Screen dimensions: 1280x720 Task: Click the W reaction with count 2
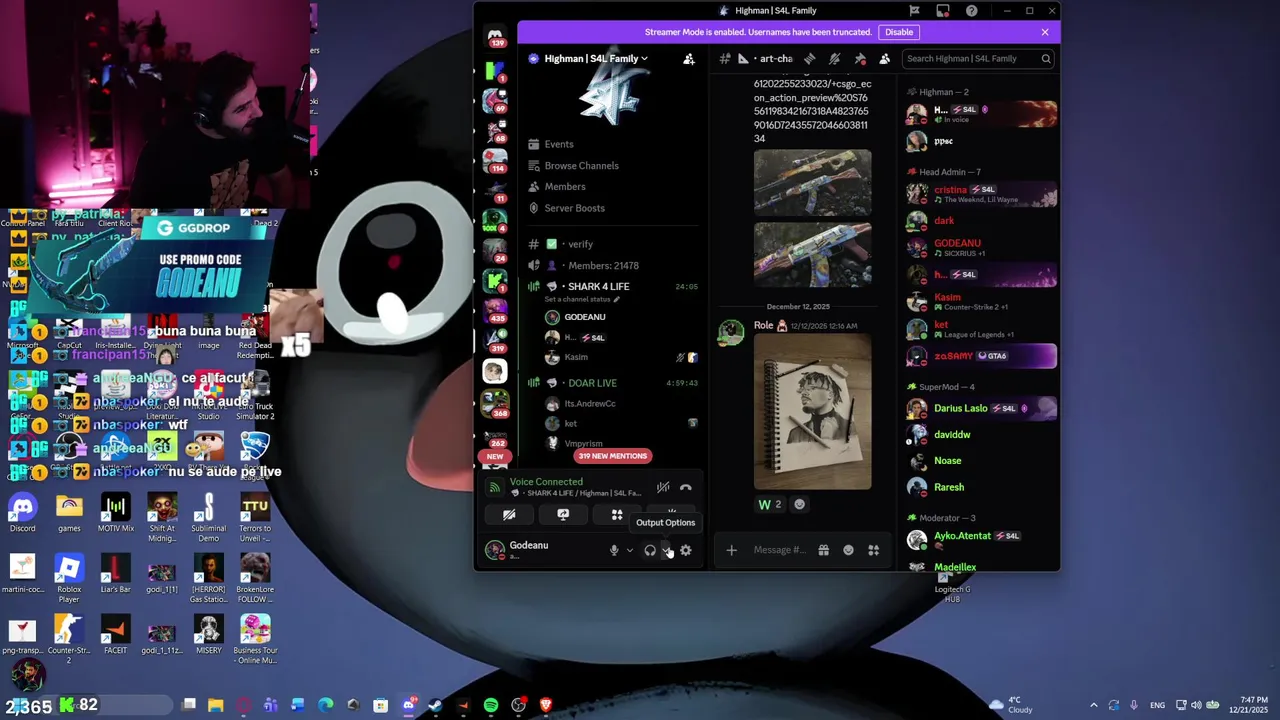pyautogui.click(x=769, y=505)
